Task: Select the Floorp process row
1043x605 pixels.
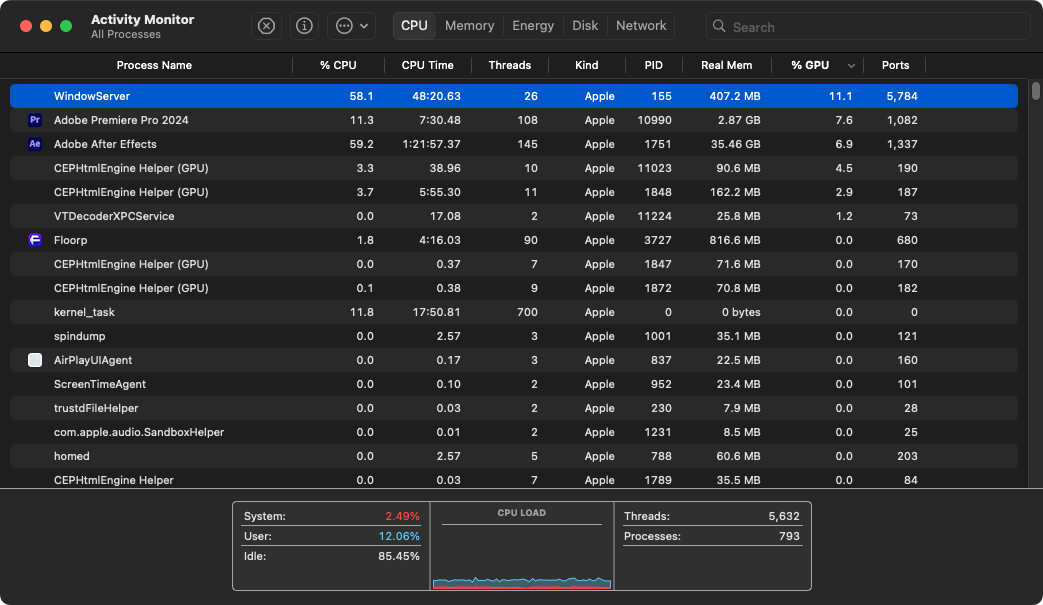Action: pos(514,240)
